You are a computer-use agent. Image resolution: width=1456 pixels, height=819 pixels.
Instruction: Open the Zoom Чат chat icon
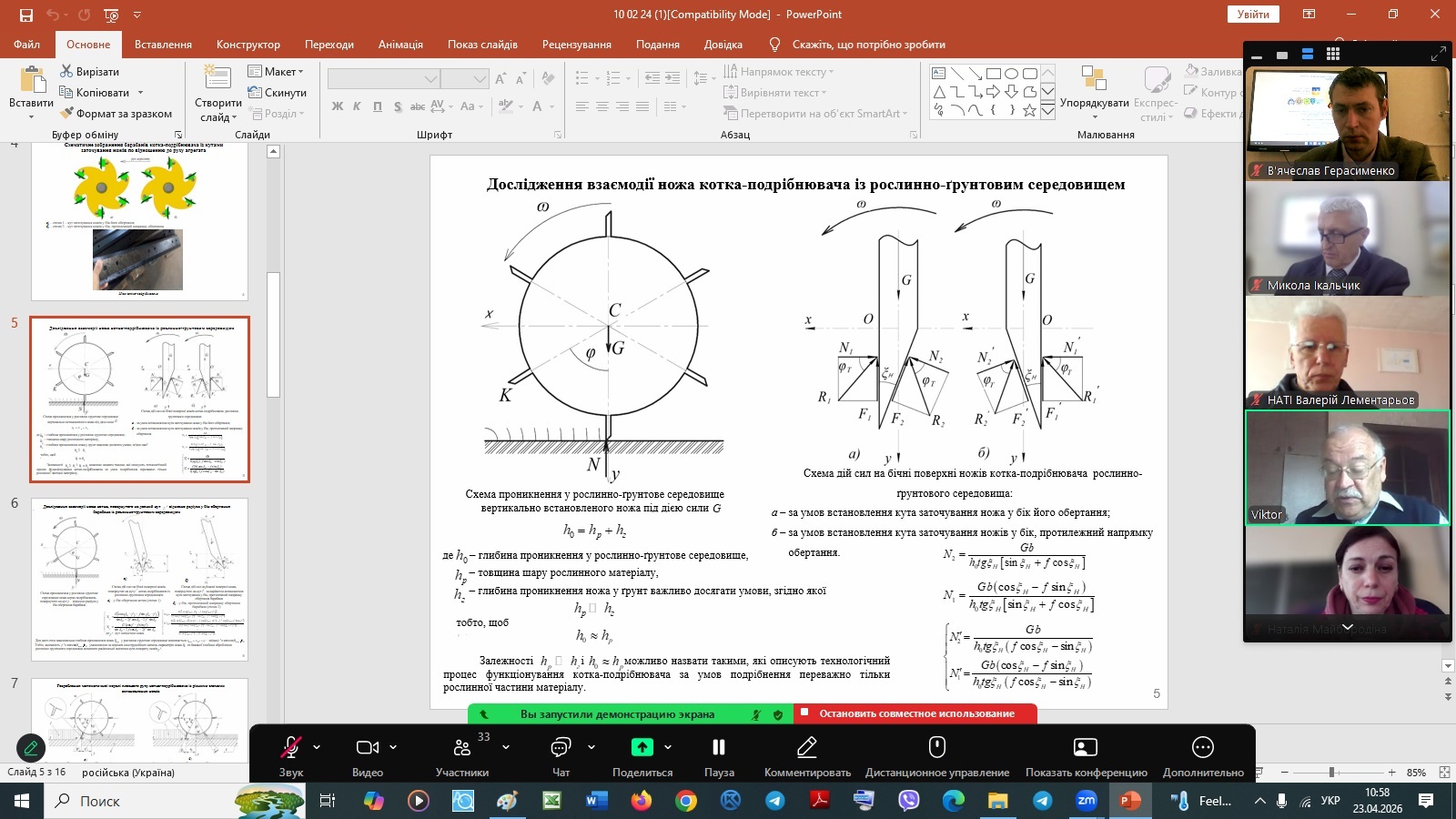(561, 748)
